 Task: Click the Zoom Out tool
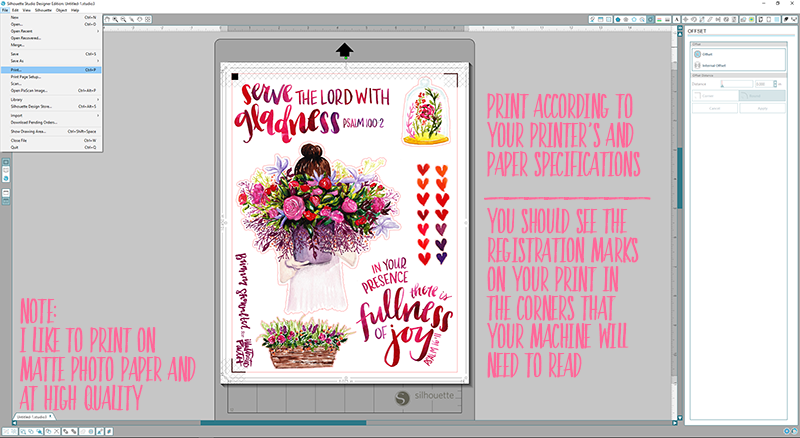(x=123, y=19)
